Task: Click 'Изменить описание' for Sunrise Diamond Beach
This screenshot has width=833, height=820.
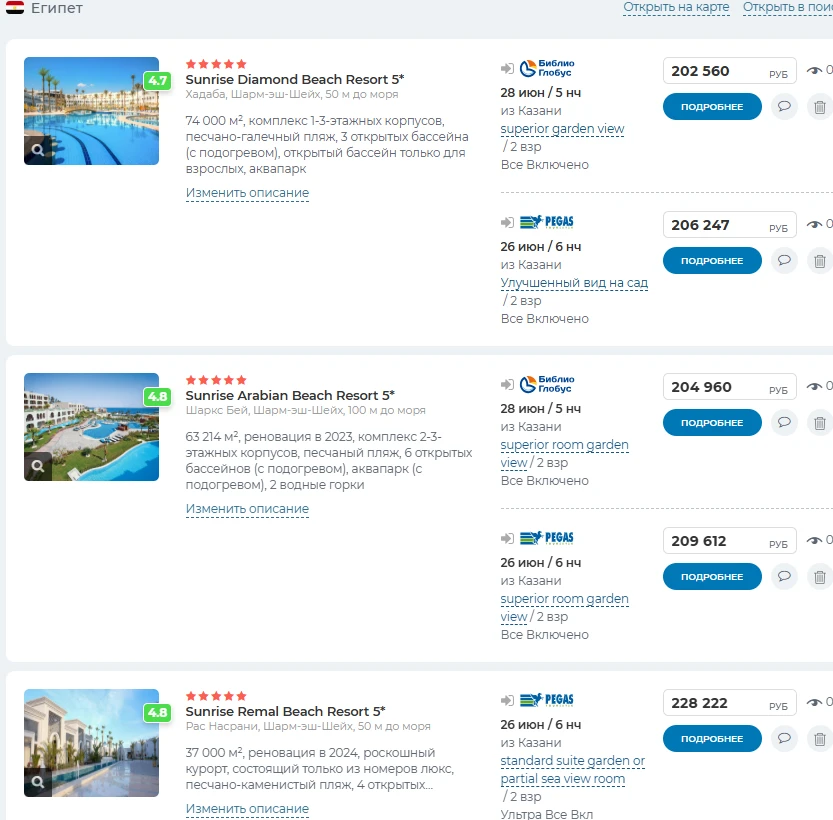Action: [247, 193]
